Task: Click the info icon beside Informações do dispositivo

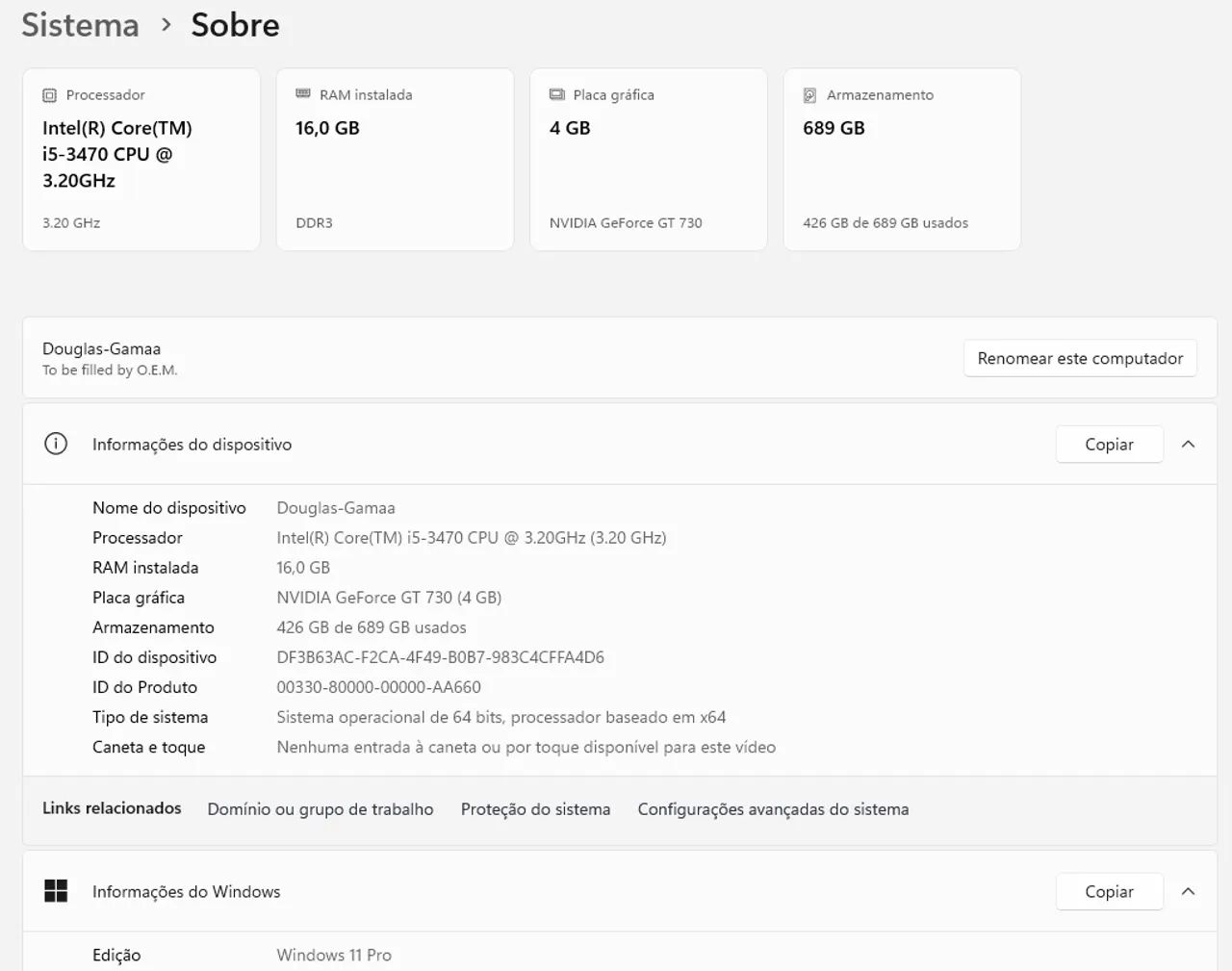Action: click(x=56, y=444)
